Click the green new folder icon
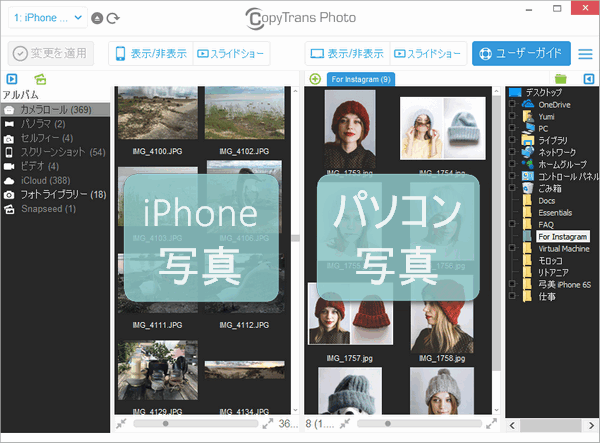The image size is (600, 443). click(561, 79)
